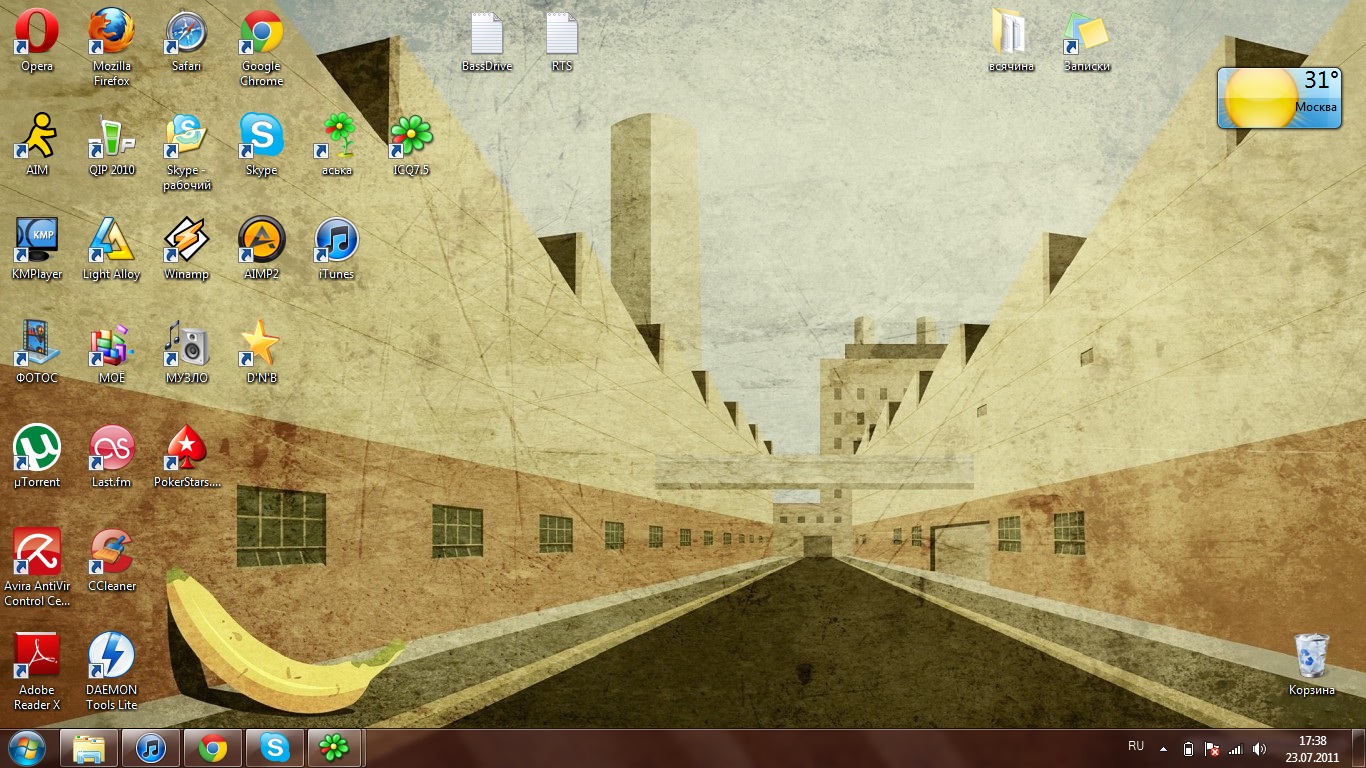This screenshot has width=1366, height=768.
Task: Click the RU language indicator
Action: (x=1136, y=746)
